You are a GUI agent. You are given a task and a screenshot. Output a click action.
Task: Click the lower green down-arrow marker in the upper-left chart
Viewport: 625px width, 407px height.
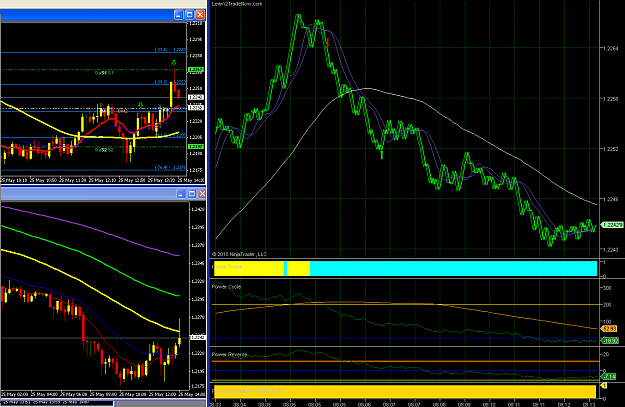[x=140, y=105]
